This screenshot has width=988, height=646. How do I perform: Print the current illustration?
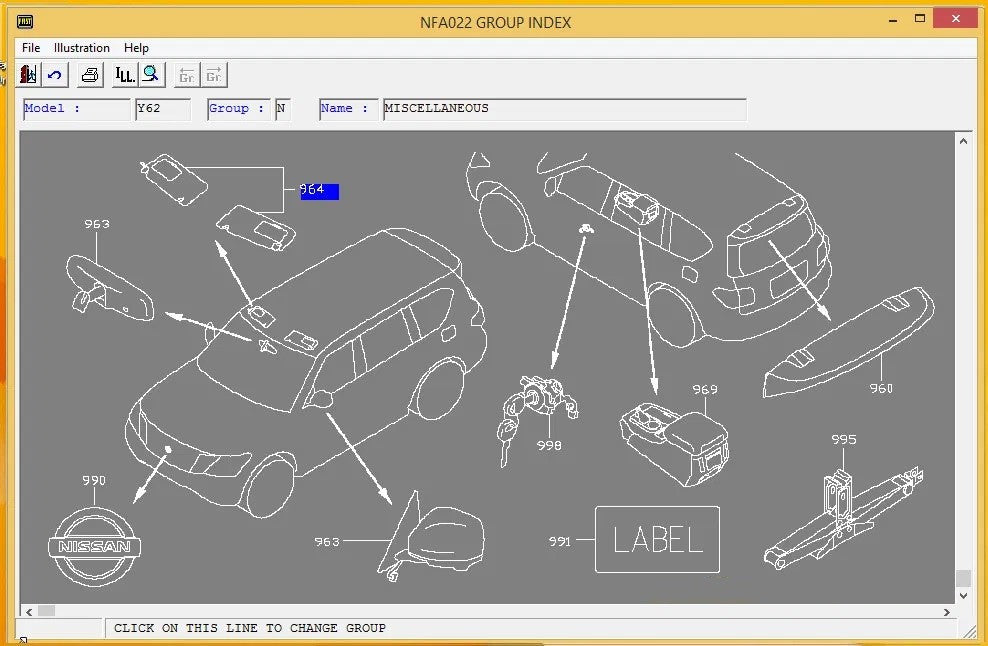[90, 75]
